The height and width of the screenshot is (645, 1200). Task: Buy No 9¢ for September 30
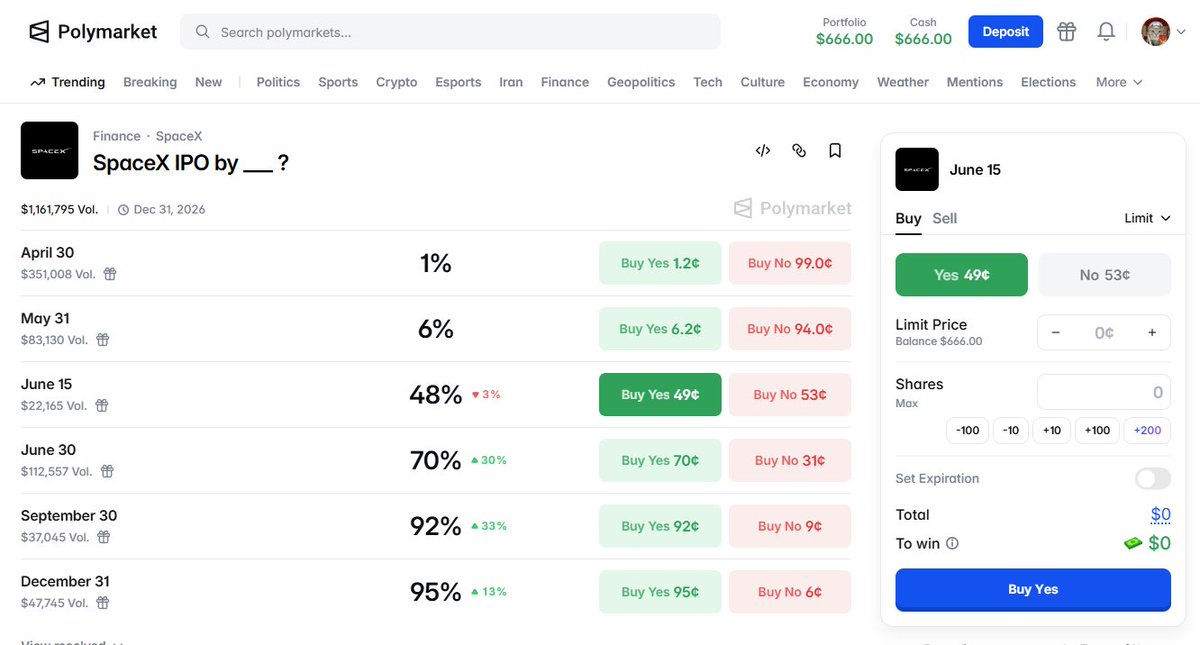coord(790,526)
